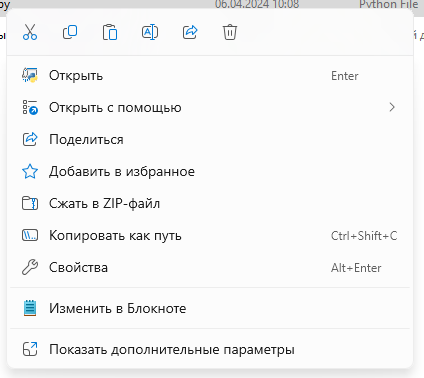Click the ZIP folder icon
Viewport: 424px width, 378px height.
30,203
